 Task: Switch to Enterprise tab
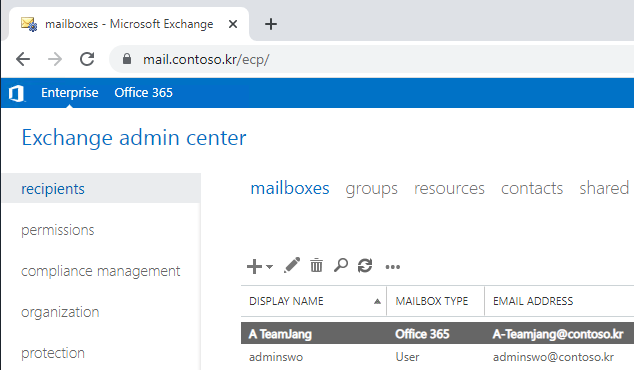pos(70,93)
